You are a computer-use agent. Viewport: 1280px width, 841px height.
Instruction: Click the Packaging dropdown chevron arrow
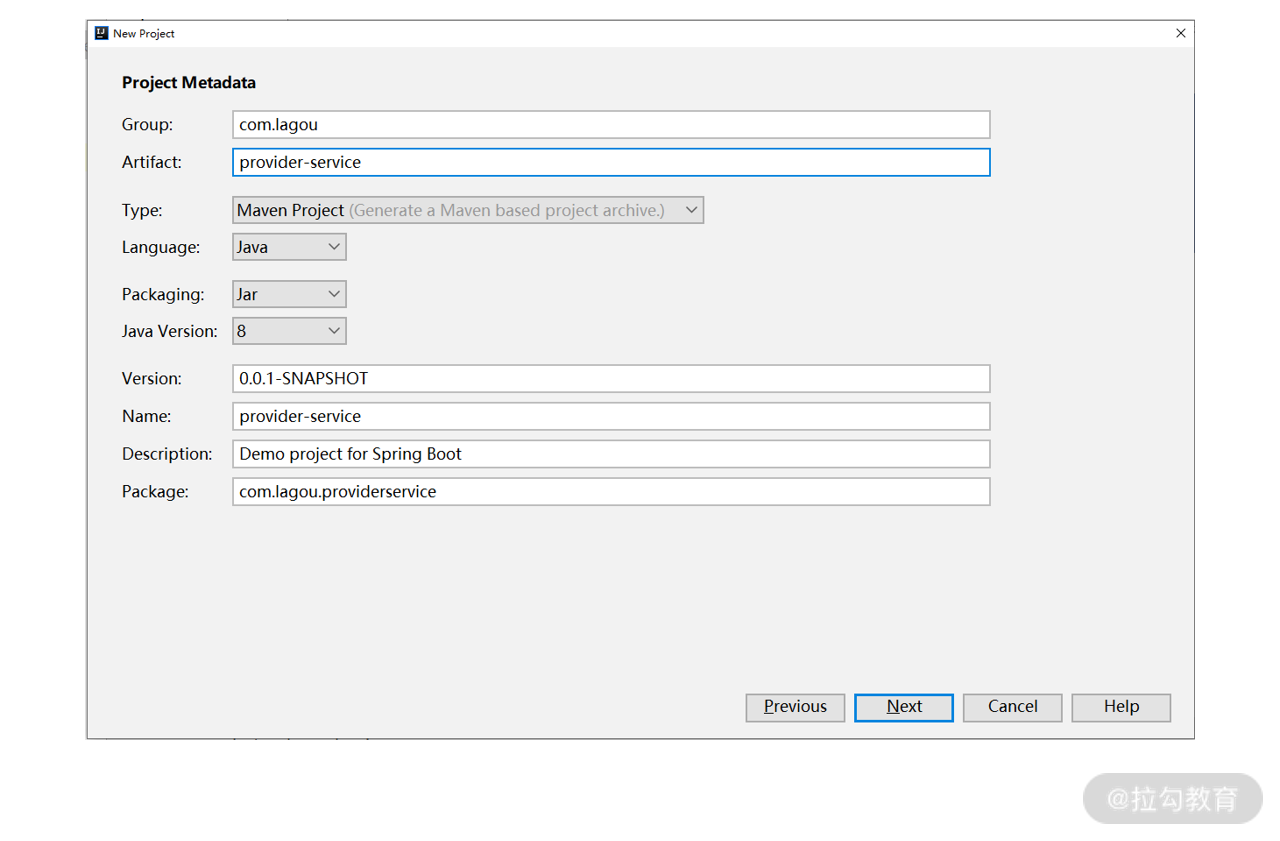point(334,294)
